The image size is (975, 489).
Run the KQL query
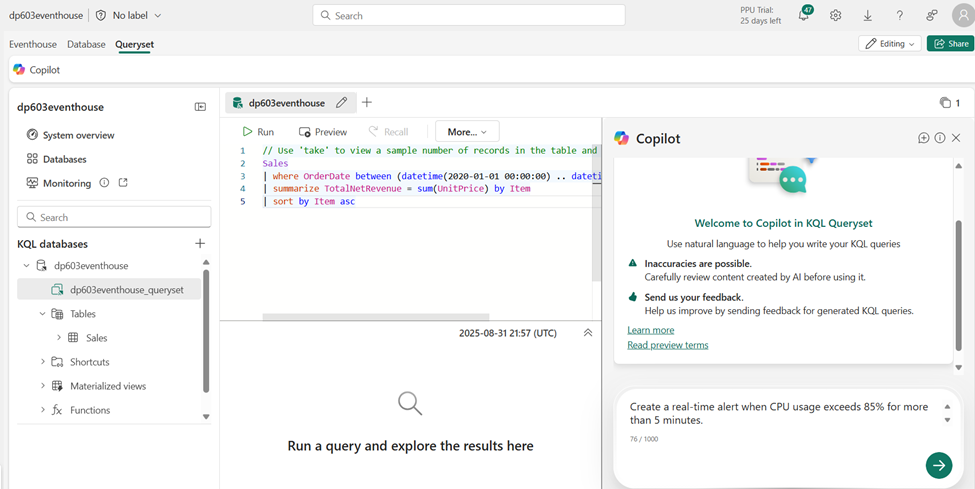click(x=257, y=132)
